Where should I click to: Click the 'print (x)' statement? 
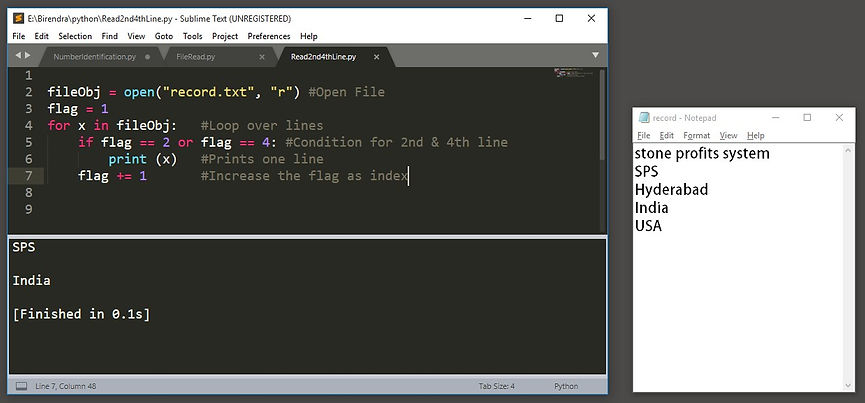143,159
